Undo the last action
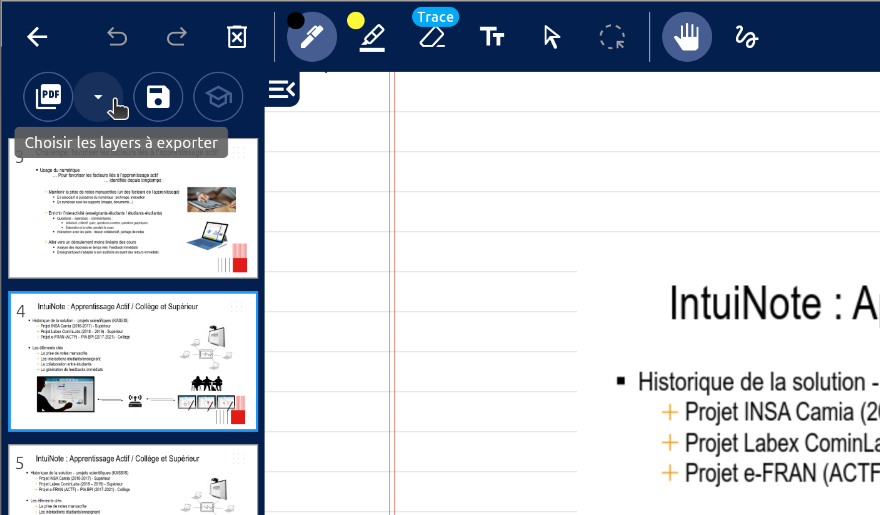This screenshot has height=515, width=880. (117, 38)
